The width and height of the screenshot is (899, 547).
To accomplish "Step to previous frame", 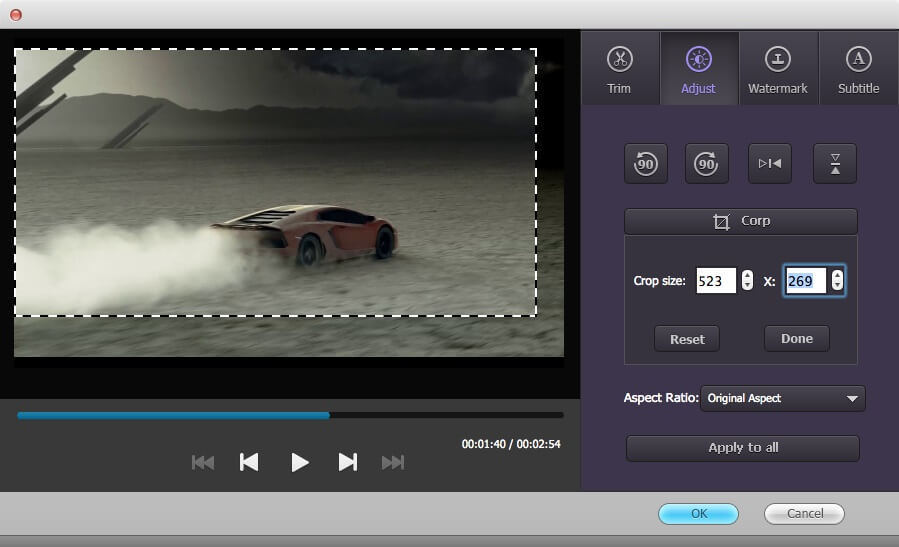I will point(249,462).
